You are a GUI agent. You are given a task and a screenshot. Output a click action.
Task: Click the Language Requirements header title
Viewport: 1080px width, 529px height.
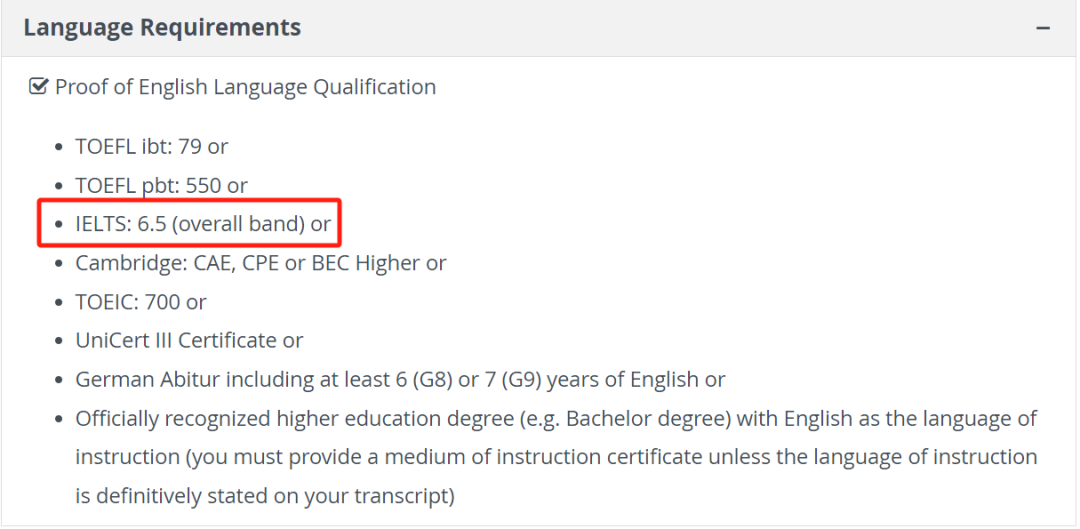point(162,28)
